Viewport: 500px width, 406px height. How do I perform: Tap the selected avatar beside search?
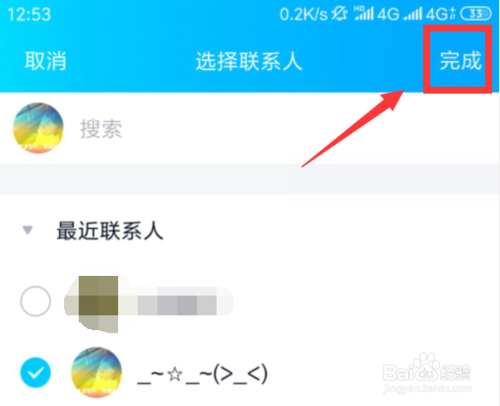(x=38, y=128)
